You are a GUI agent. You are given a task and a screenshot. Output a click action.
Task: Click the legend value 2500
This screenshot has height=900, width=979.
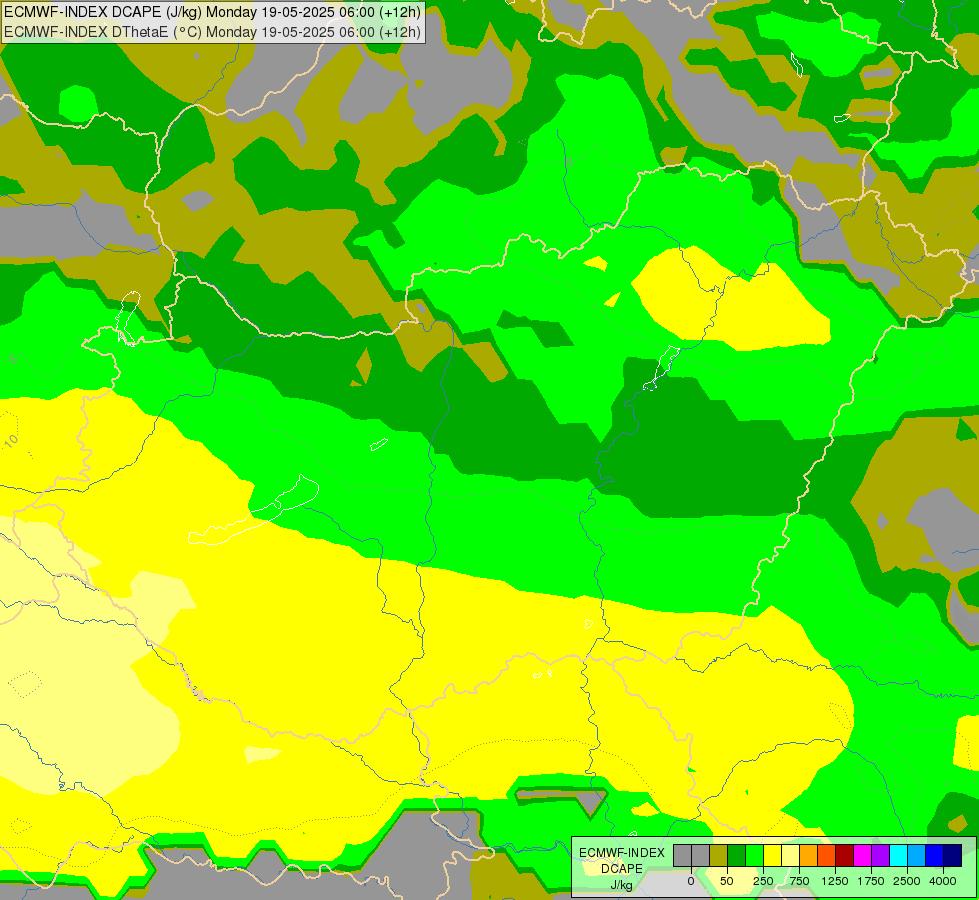click(907, 881)
